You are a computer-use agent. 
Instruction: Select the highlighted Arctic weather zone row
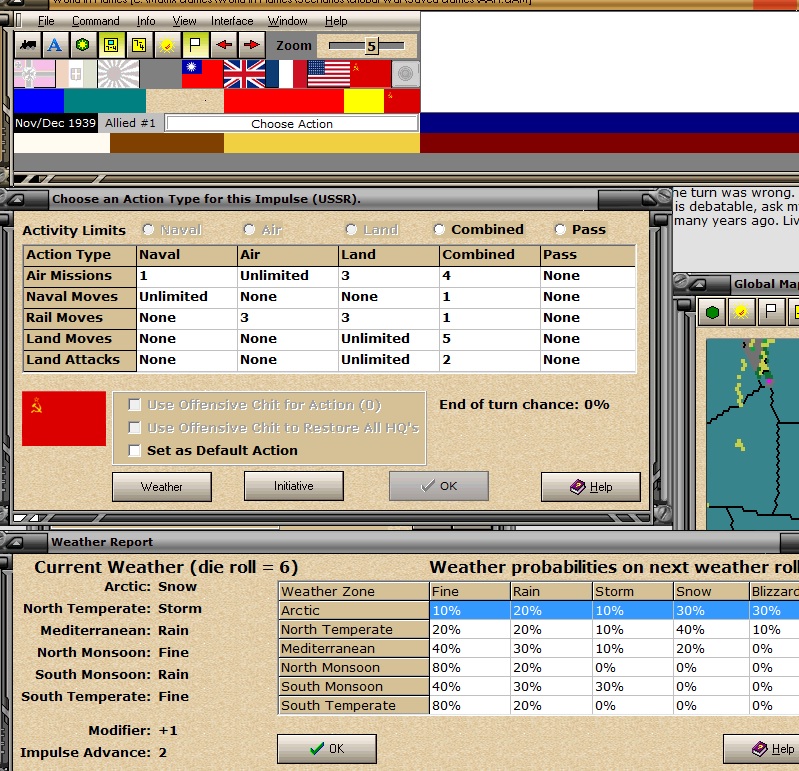tap(539, 610)
